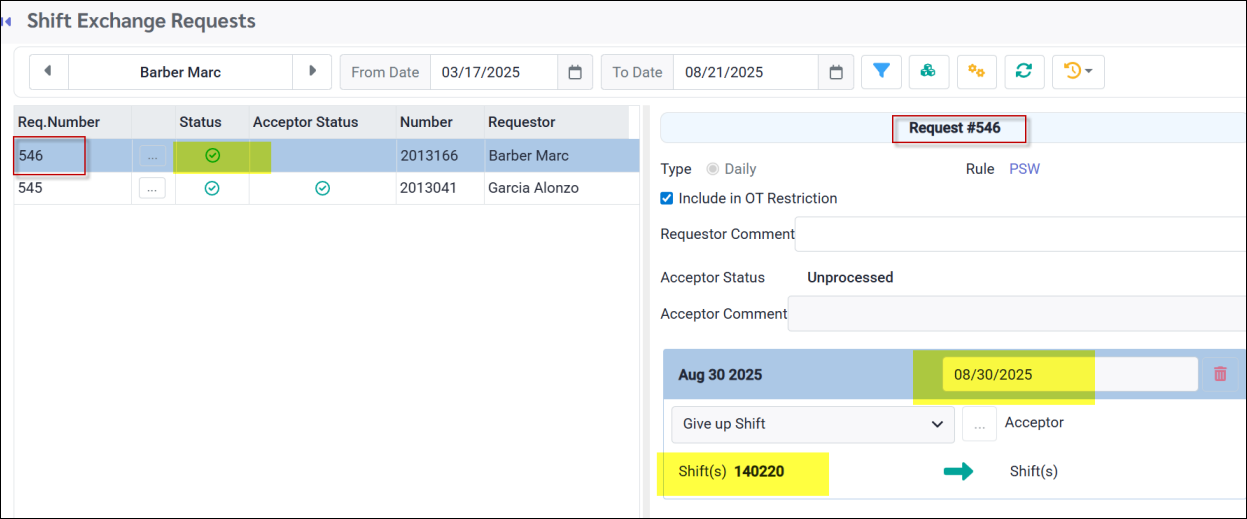Sort by the Acceptor Status column header
1247x519 pixels.
pos(305,122)
